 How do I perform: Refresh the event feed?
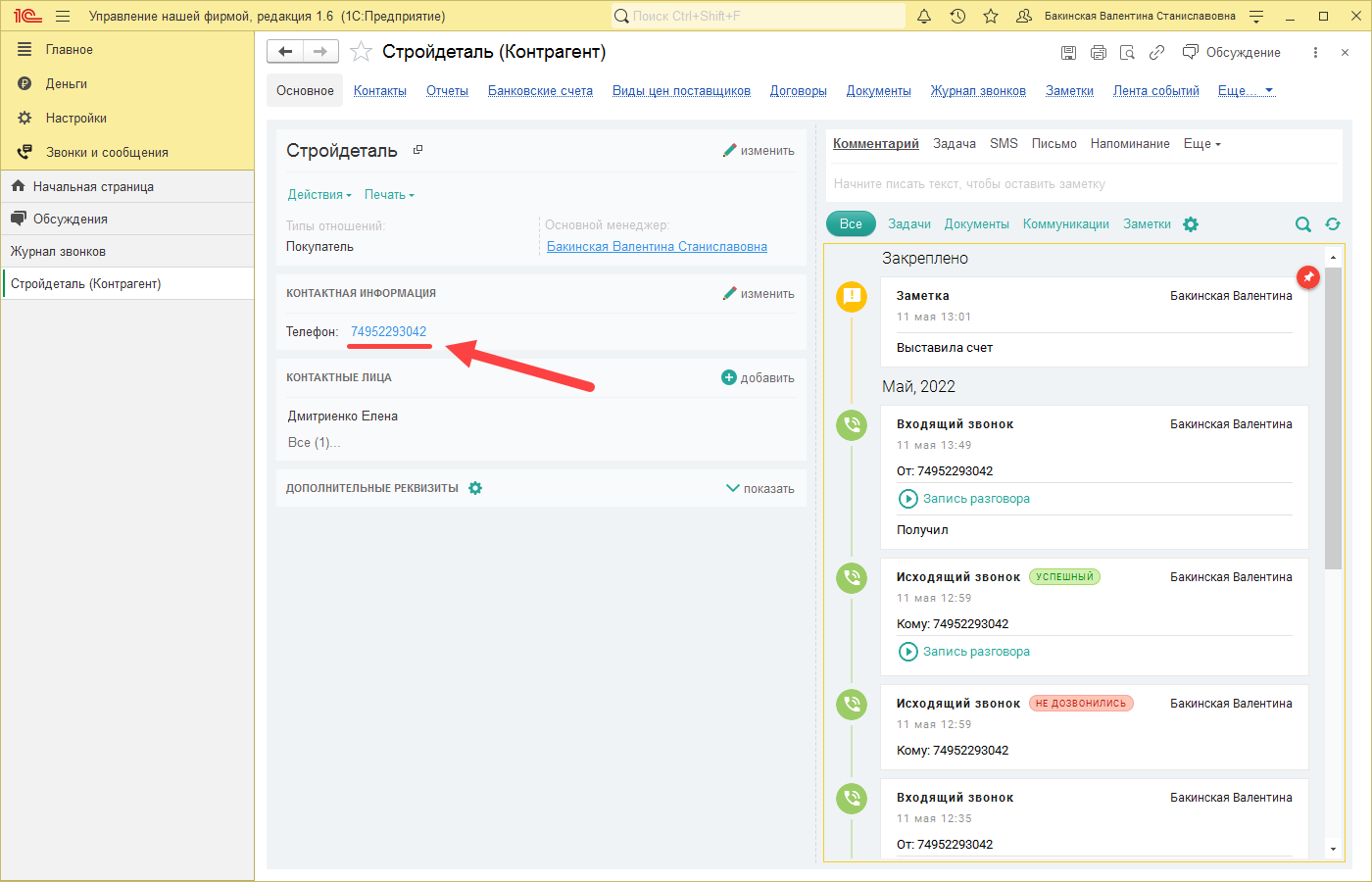[1332, 224]
